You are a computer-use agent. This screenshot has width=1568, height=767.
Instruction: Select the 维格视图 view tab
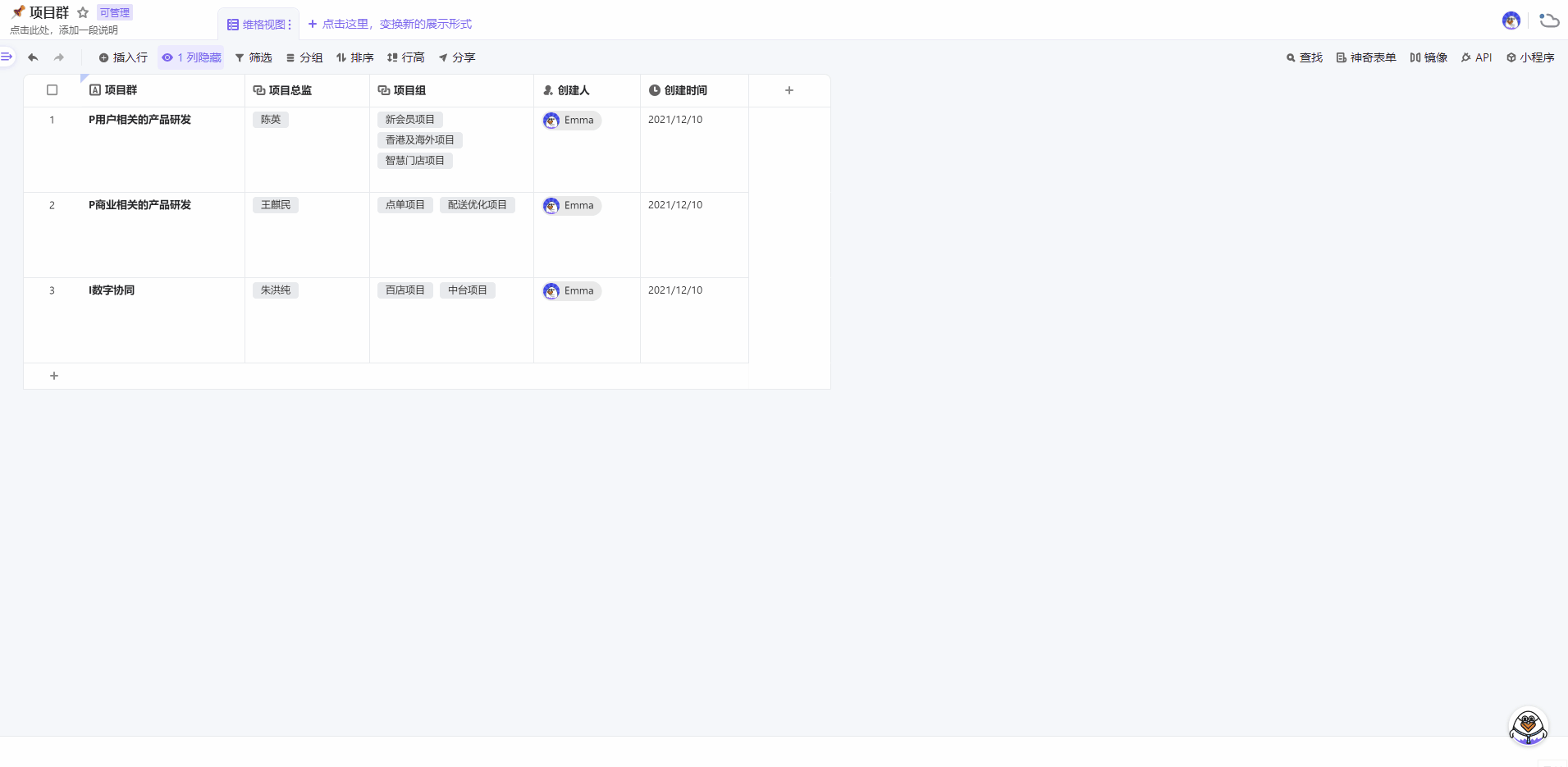258,25
